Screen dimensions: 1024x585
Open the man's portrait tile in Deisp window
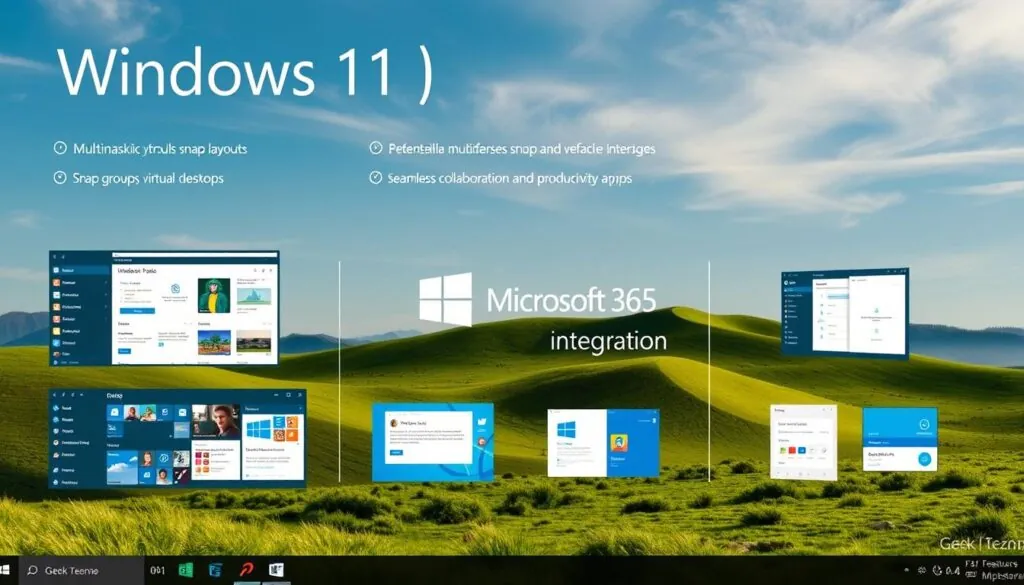[x=216, y=421]
